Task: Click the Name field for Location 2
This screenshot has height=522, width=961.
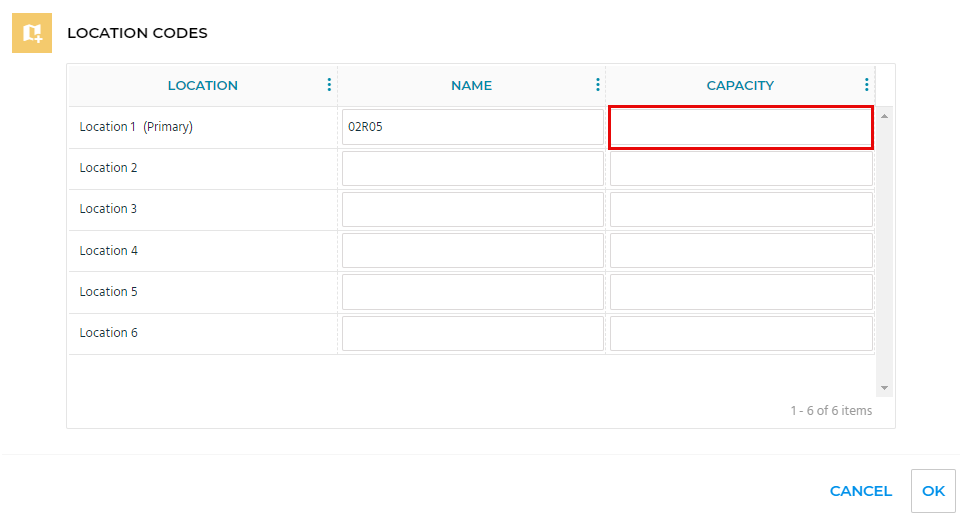Action: pos(472,168)
